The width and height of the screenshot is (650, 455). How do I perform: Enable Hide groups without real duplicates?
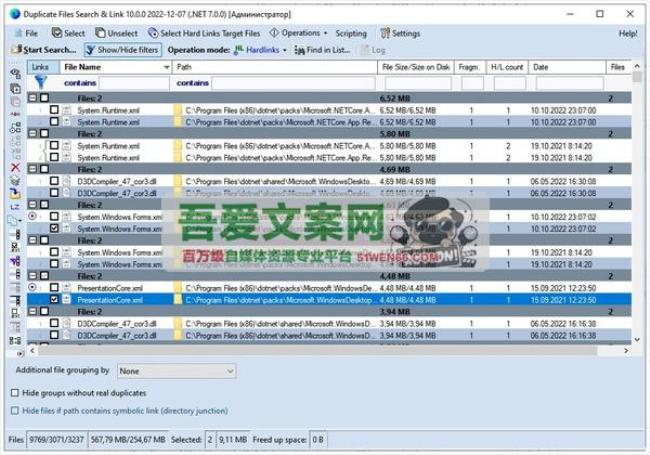coord(15,393)
